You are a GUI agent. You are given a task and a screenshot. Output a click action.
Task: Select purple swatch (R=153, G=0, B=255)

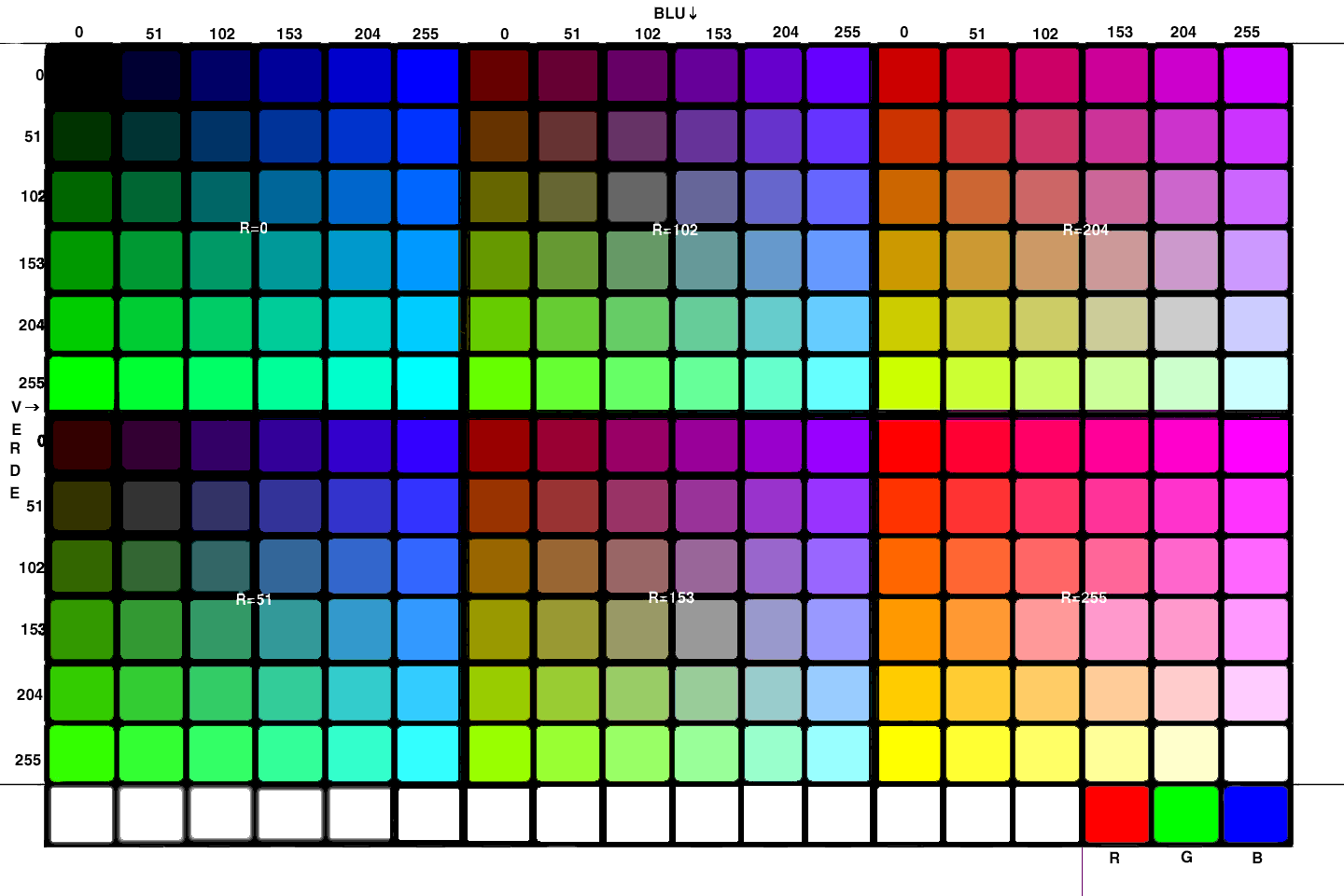pyautogui.click(x=838, y=445)
